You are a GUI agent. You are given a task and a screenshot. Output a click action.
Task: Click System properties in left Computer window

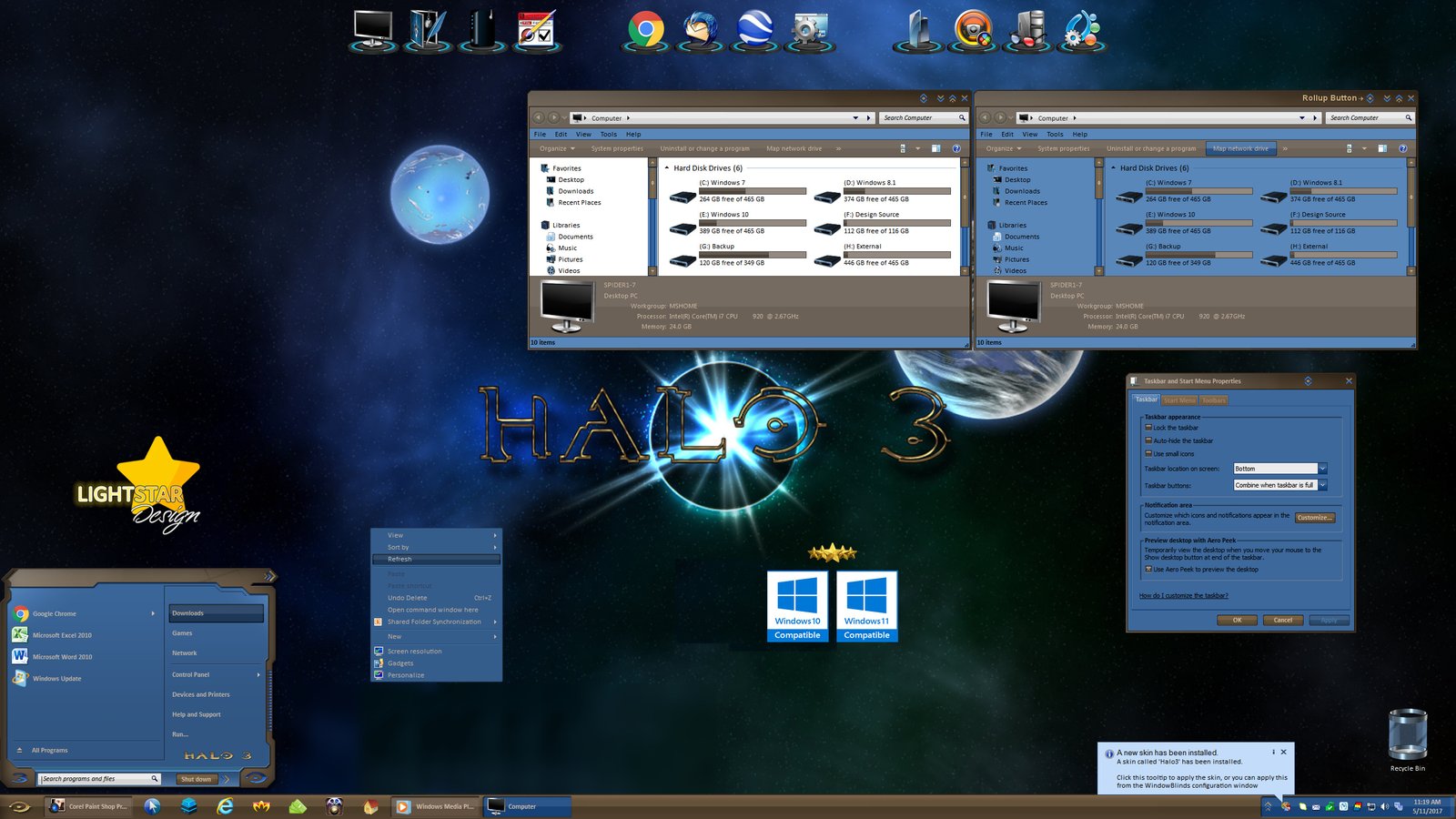tap(617, 148)
